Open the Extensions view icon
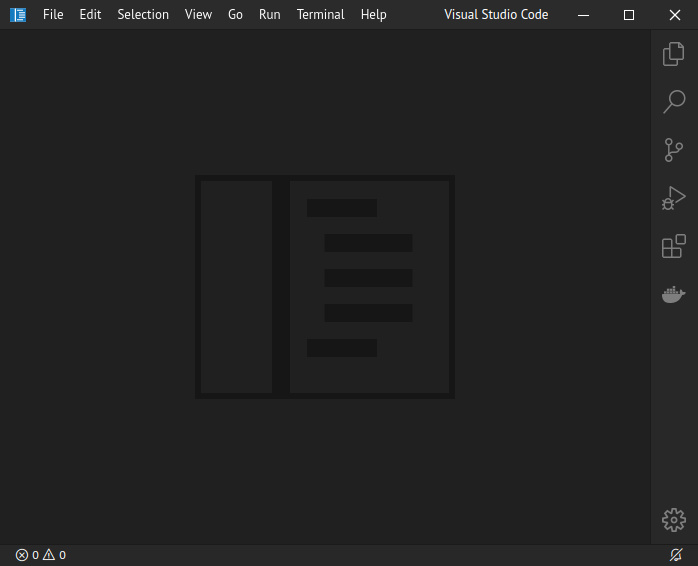Screen dimensions: 698x566 (674, 246)
